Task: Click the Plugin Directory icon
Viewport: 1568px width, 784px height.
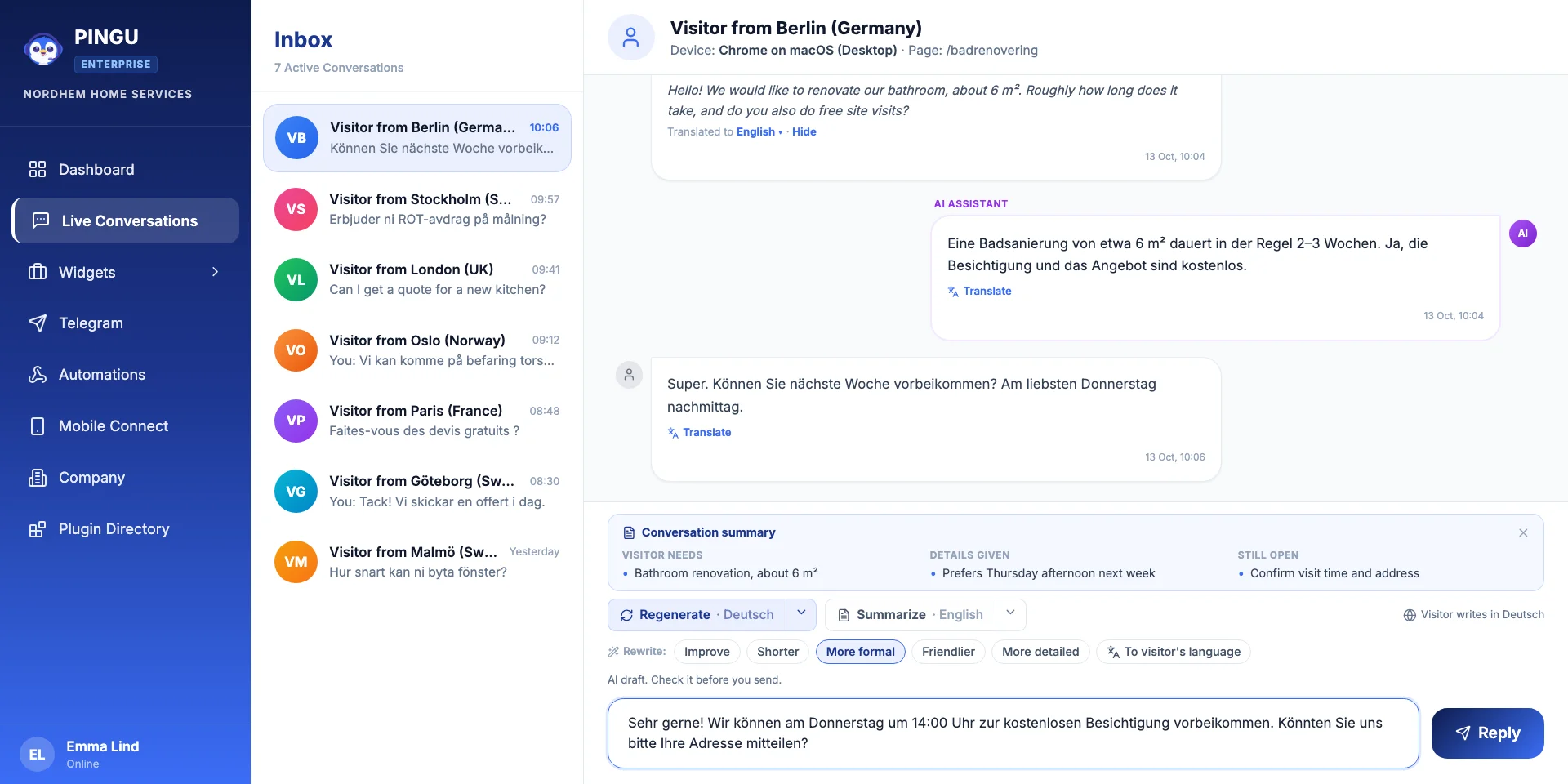Action: 38,529
